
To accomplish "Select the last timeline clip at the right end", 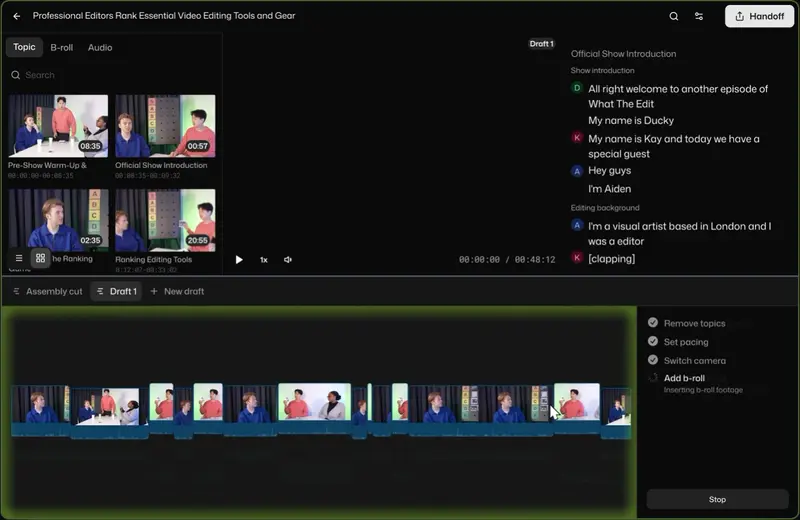I will pyautogui.click(x=616, y=413).
